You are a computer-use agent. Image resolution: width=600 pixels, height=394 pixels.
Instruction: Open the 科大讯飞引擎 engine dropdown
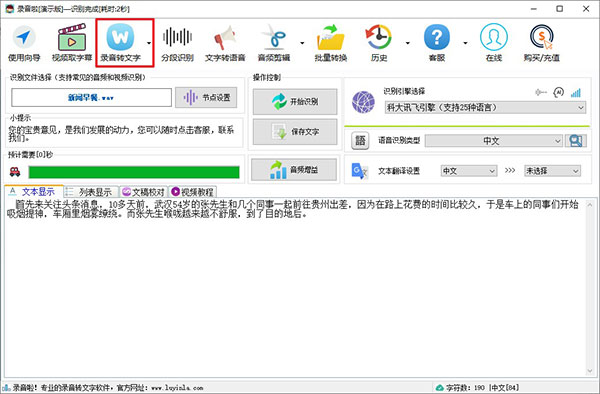tap(485, 107)
